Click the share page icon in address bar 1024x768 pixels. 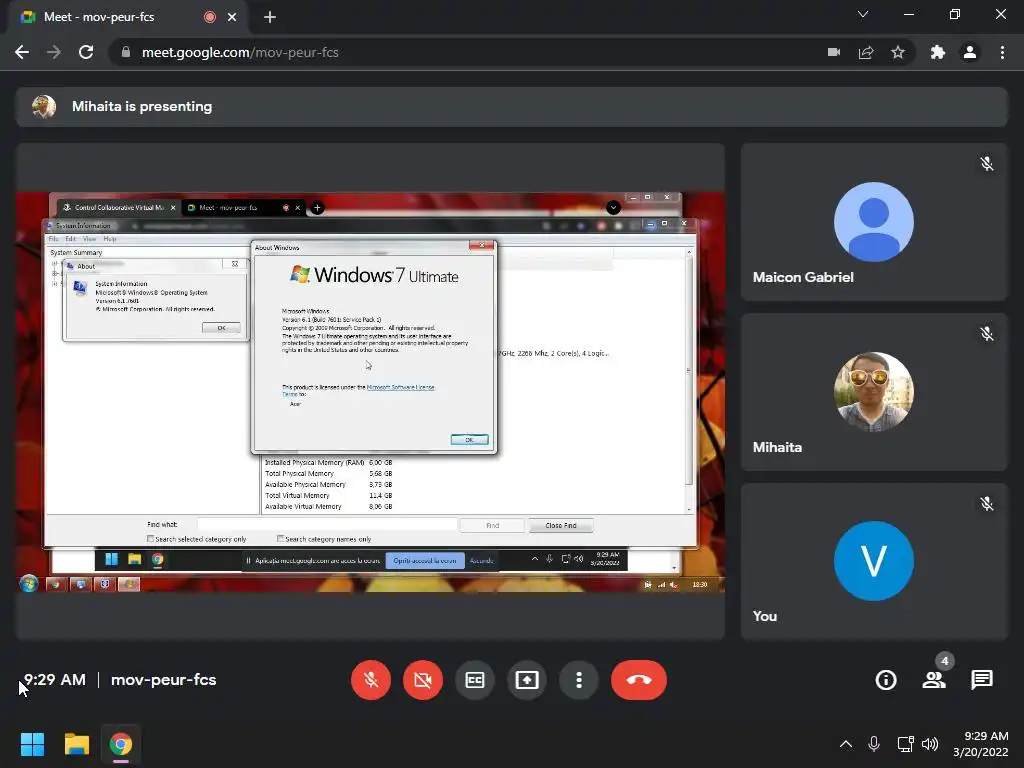tap(866, 52)
